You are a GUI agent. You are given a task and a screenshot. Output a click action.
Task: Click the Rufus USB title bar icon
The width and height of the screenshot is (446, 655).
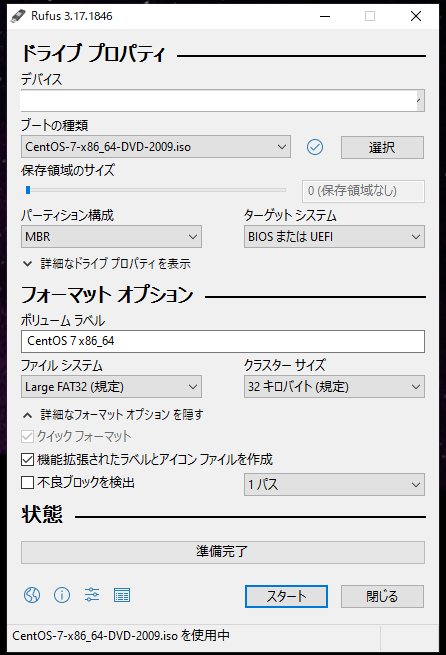pos(18,16)
